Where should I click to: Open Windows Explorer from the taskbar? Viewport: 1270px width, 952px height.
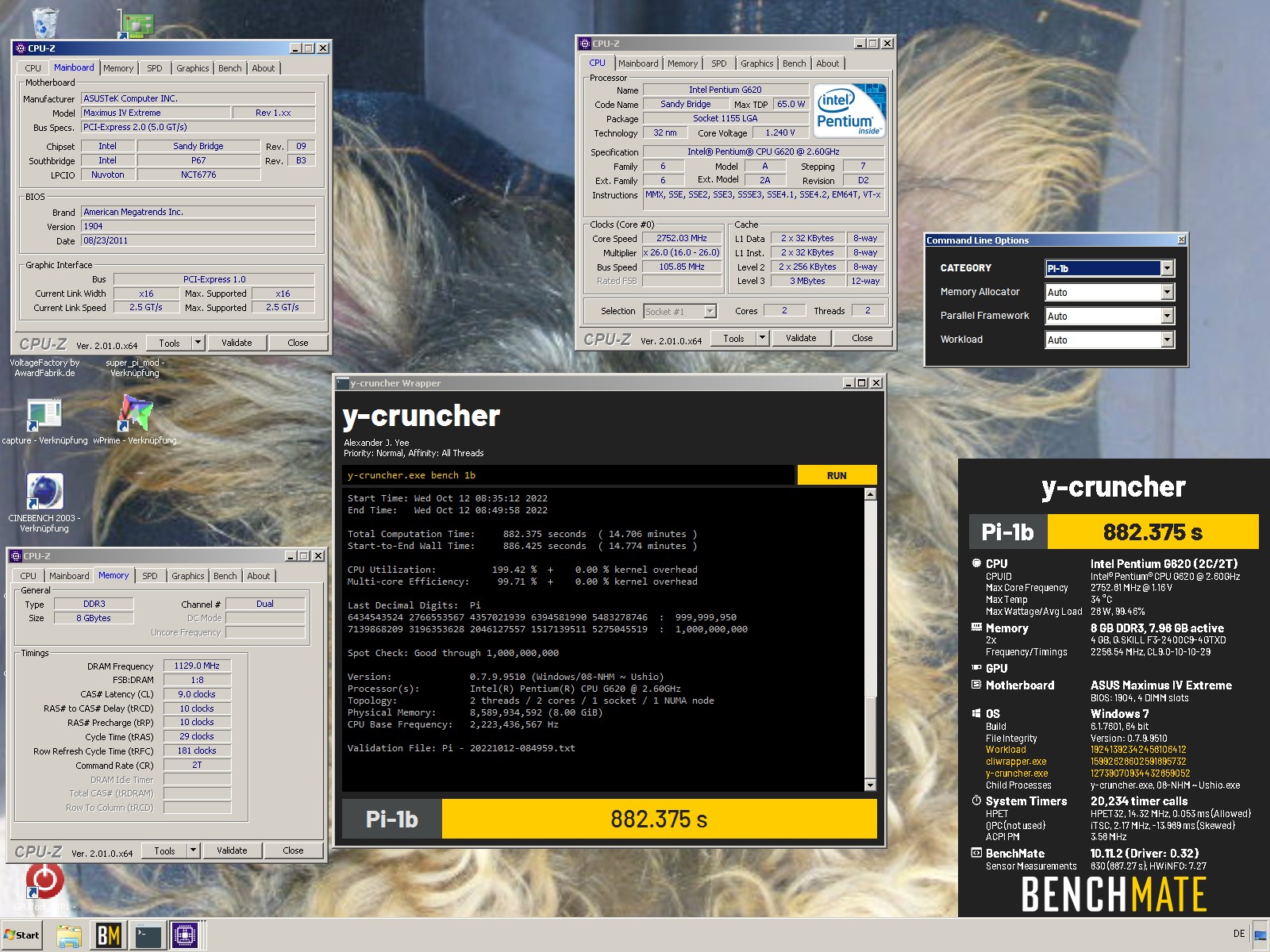point(69,936)
